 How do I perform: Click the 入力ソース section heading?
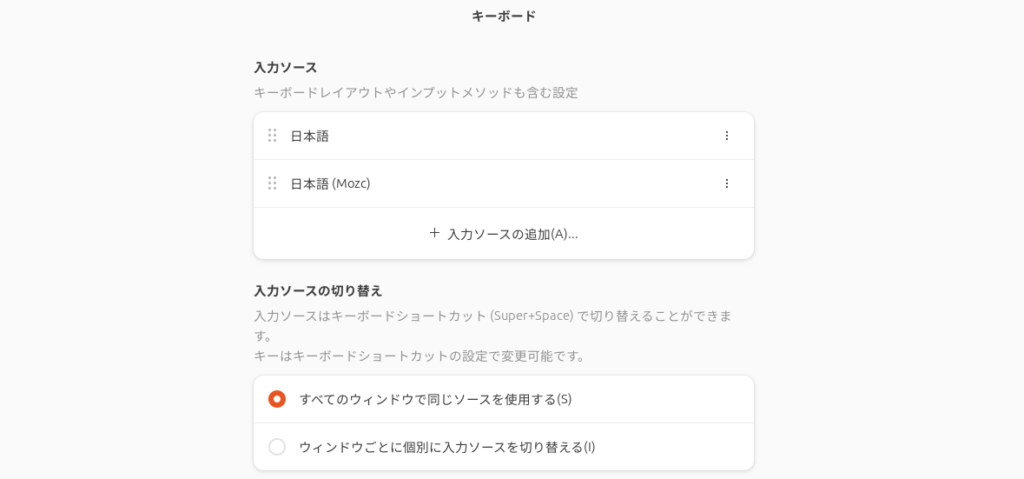(285, 68)
